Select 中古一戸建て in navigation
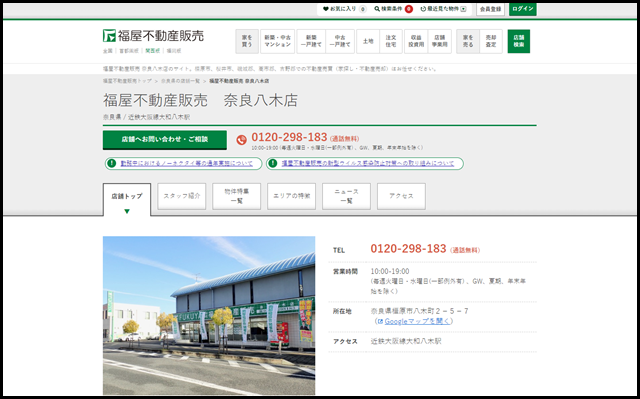The image size is (640, 399). pyautogui.click(x=340, y=41)
